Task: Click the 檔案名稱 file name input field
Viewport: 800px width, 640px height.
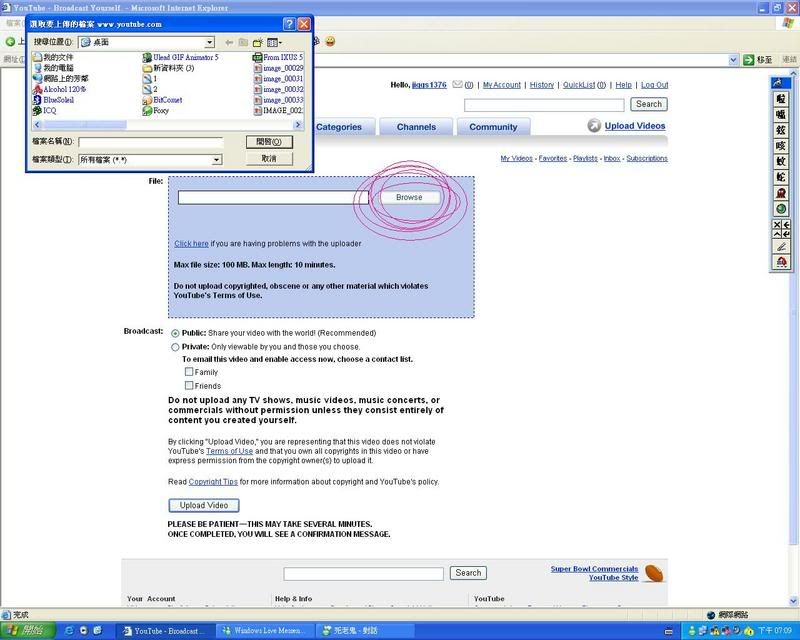Action: pos(151,142)
